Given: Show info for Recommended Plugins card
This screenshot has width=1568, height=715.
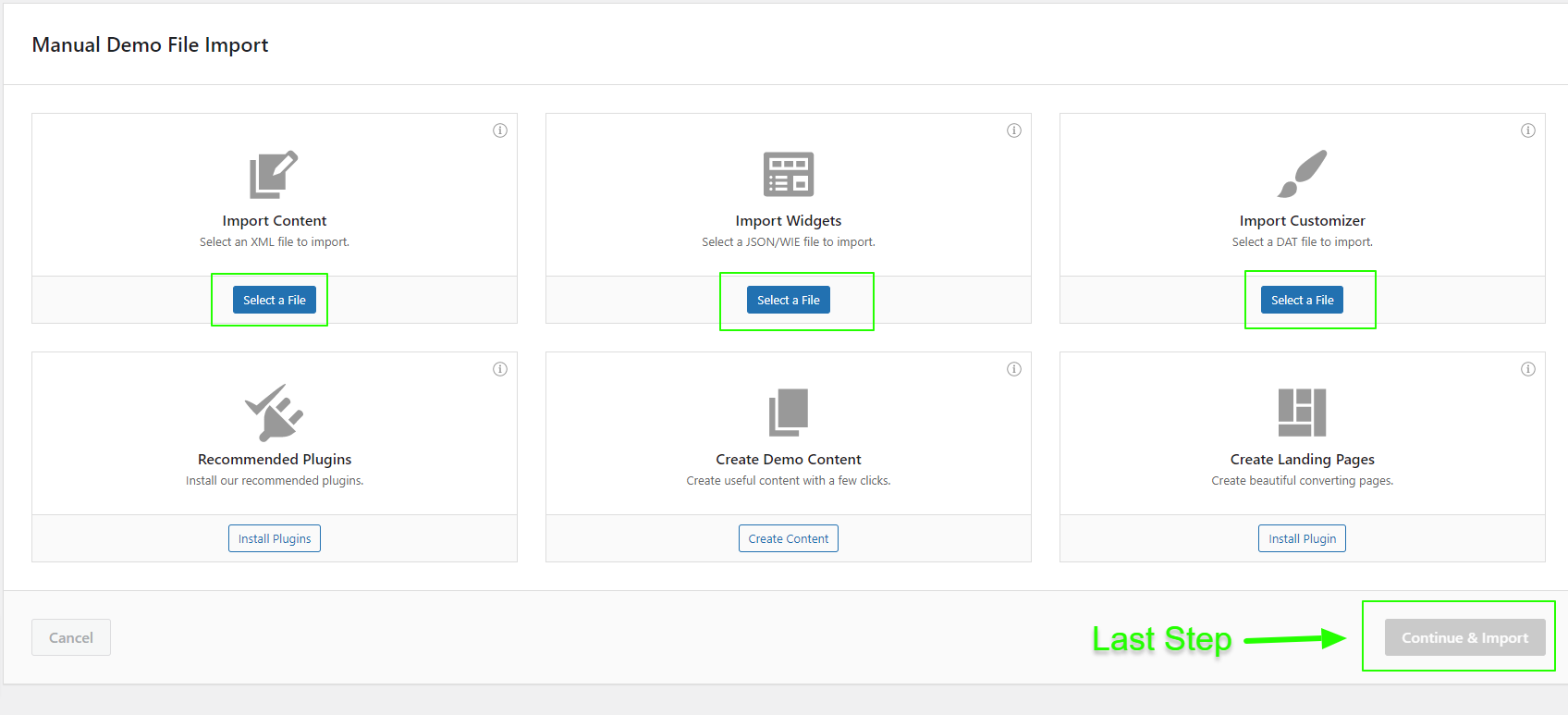Looking at the screenshot, I should point(500,369).
